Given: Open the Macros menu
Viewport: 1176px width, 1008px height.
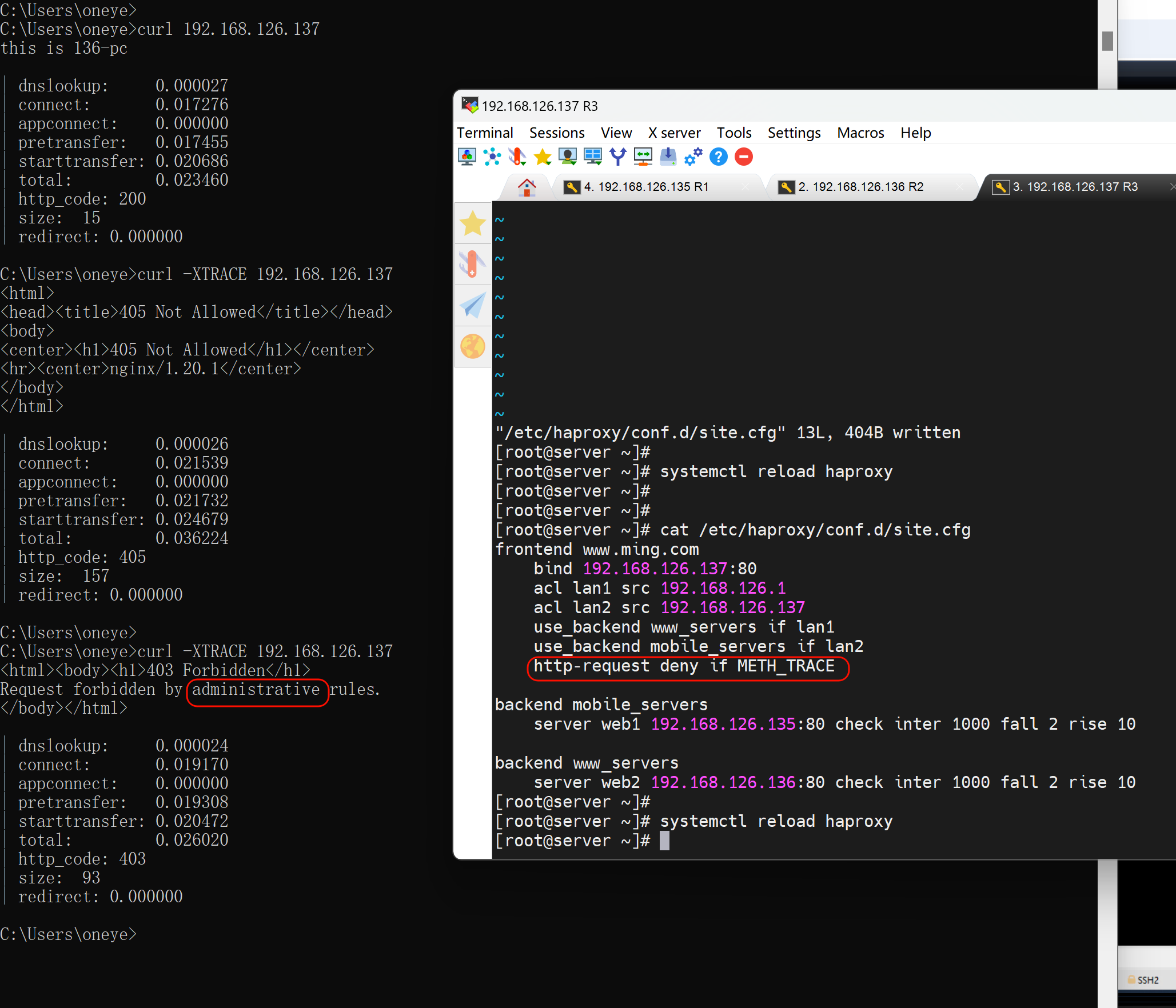Looking at the screenshot, I should [x=860, y=133].
